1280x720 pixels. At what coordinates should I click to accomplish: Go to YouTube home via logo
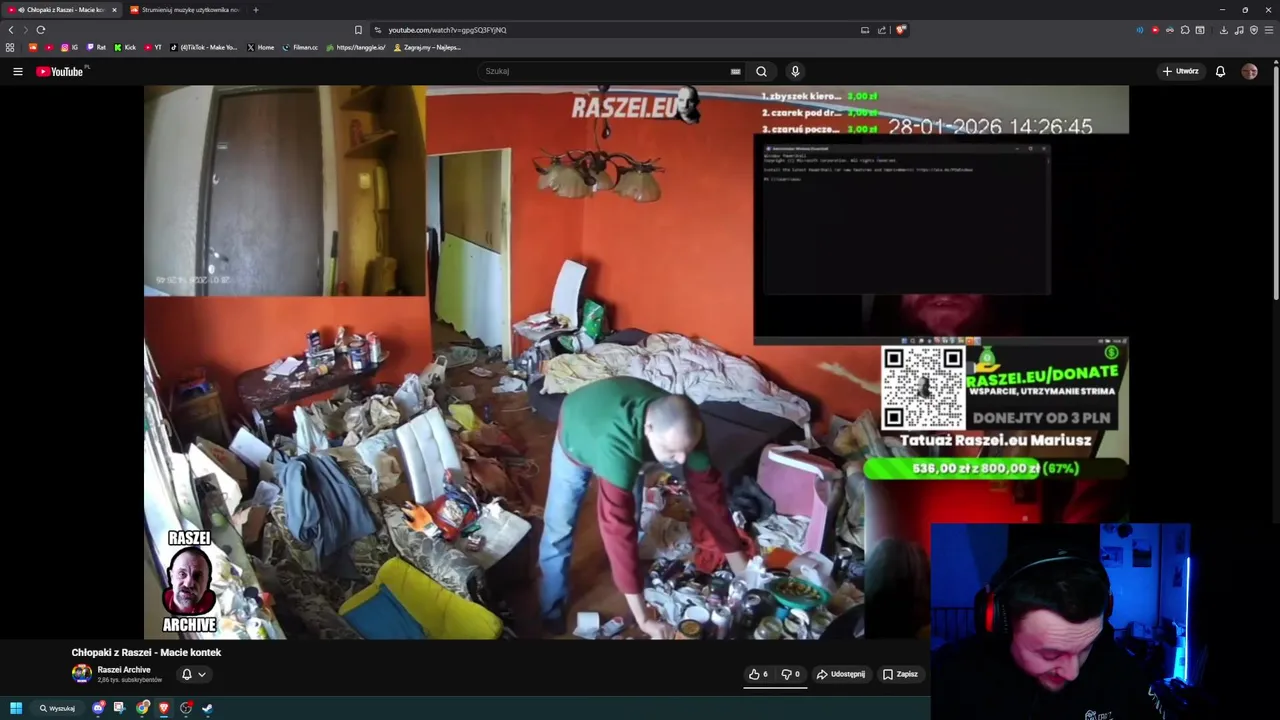60,71
